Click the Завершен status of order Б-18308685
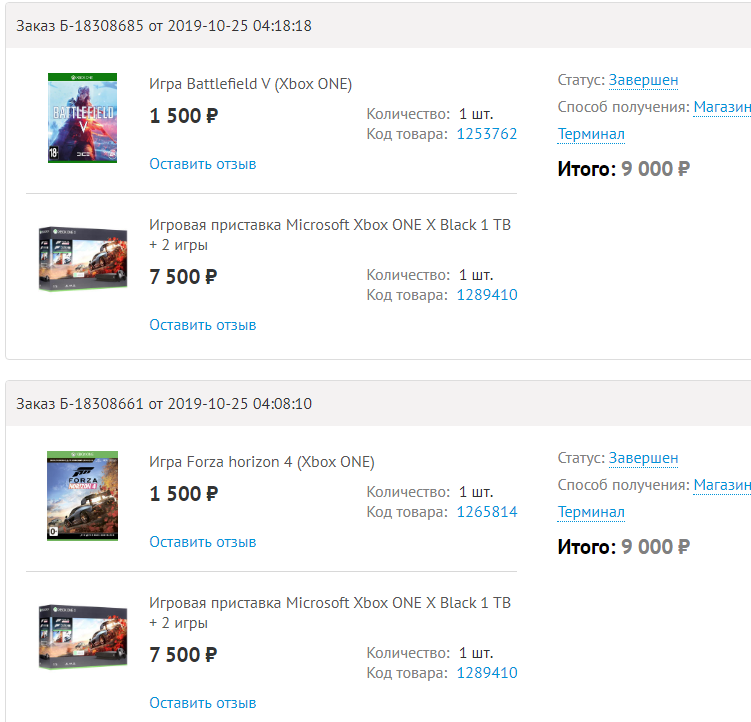Viewport: 751px width, 722px height. point(643,80)
